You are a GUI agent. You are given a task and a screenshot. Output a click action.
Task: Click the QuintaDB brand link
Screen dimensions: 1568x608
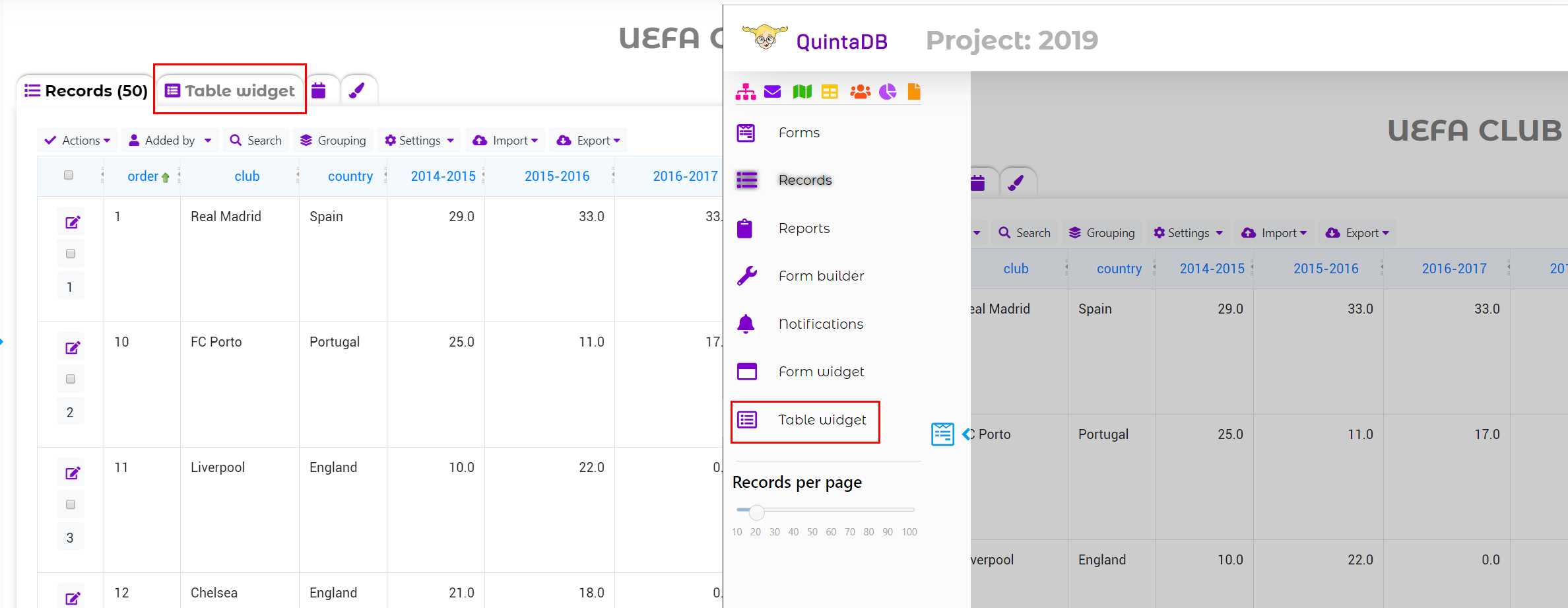coord(841,42)
